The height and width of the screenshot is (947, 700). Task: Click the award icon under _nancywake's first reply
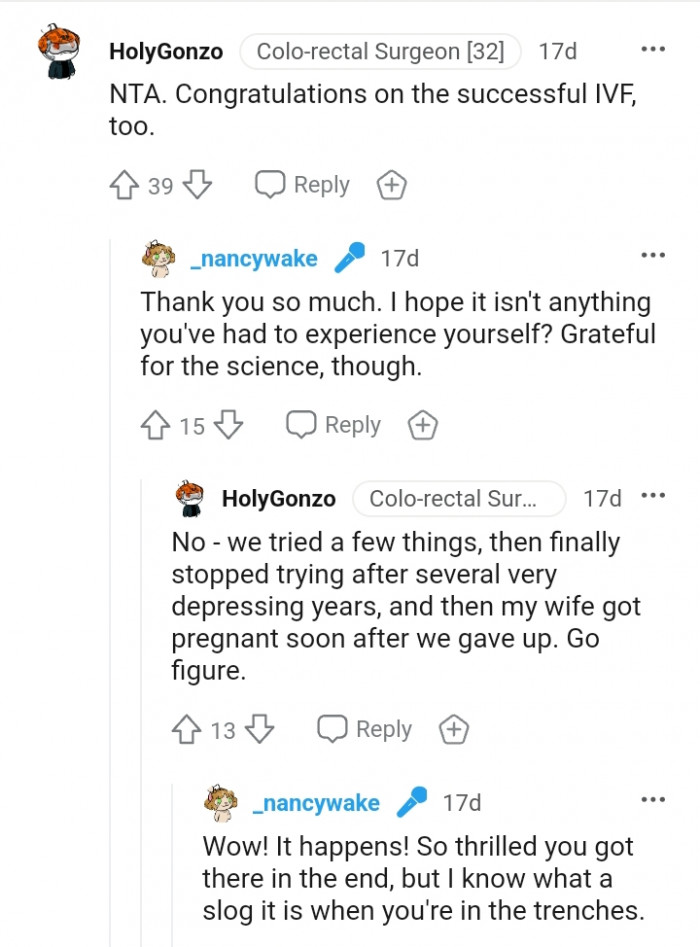423,424
